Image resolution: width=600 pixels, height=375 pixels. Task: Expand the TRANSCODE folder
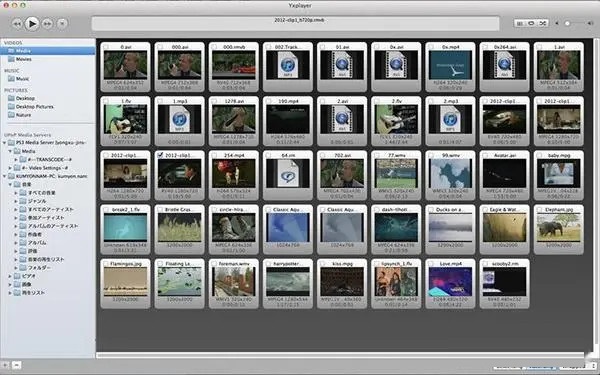coord(16,160)
